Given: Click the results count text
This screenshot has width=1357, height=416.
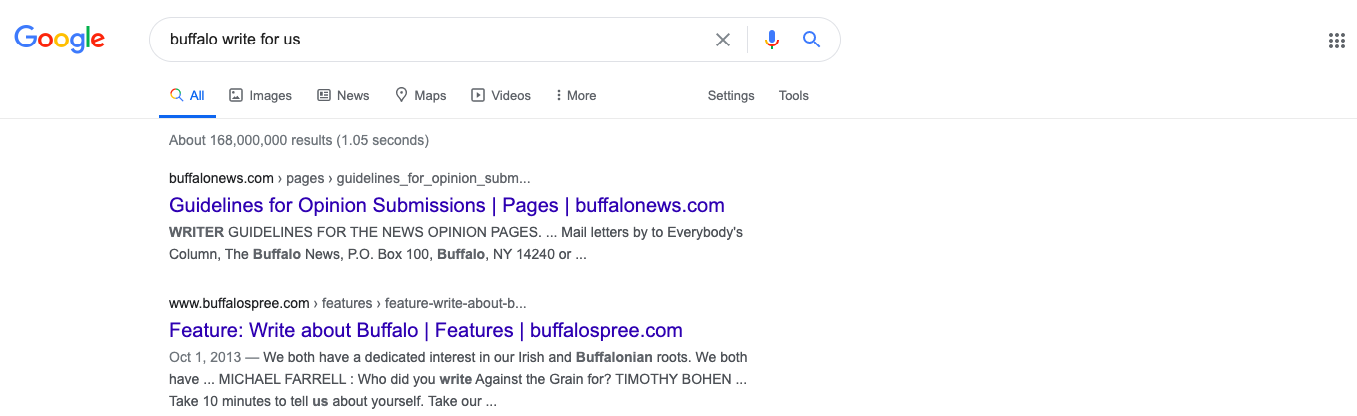Looking at the screenshot, I should coord(299,140).
